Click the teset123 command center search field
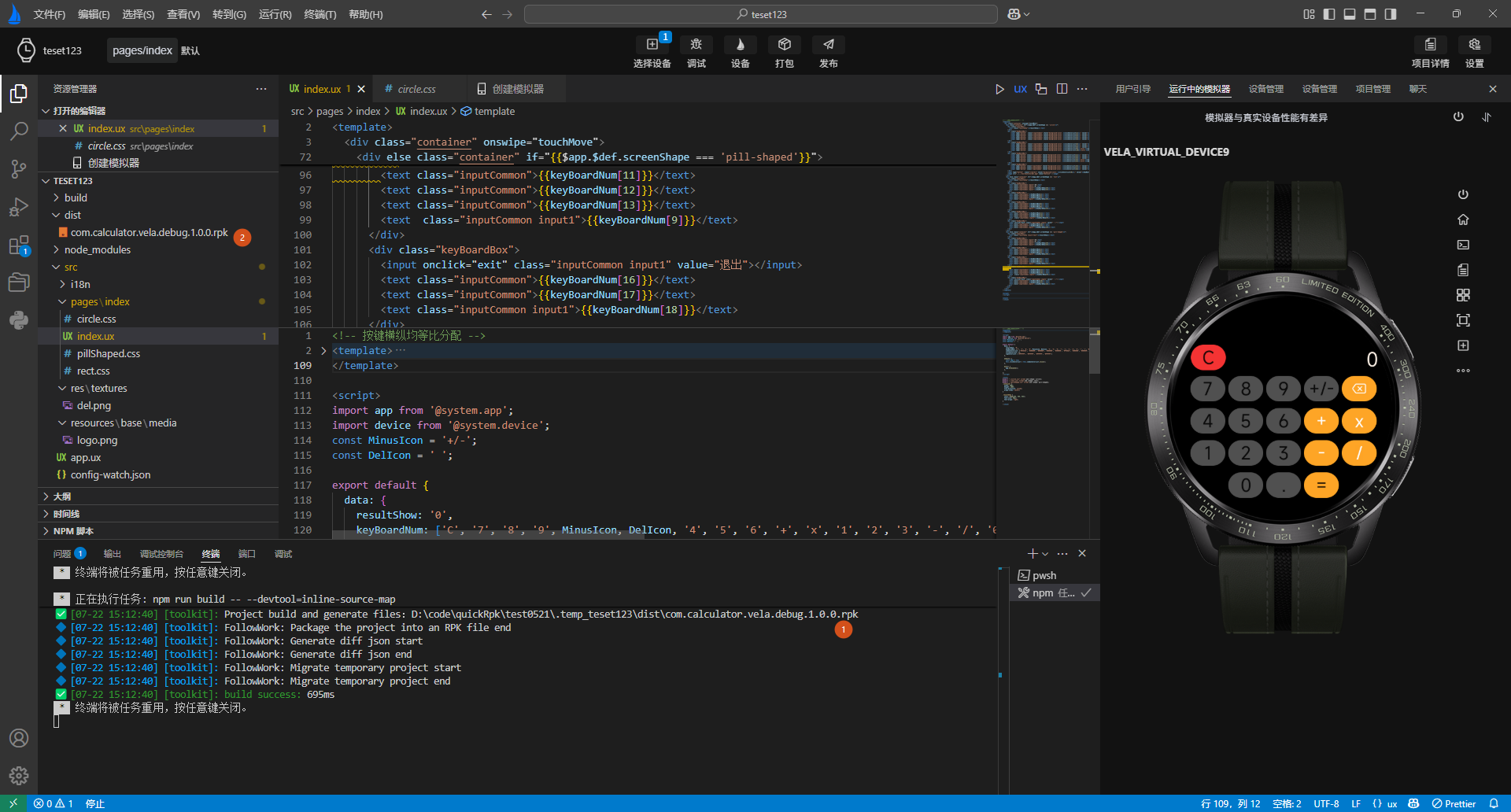The image size is (1511, 812). [x=760, y=14]
